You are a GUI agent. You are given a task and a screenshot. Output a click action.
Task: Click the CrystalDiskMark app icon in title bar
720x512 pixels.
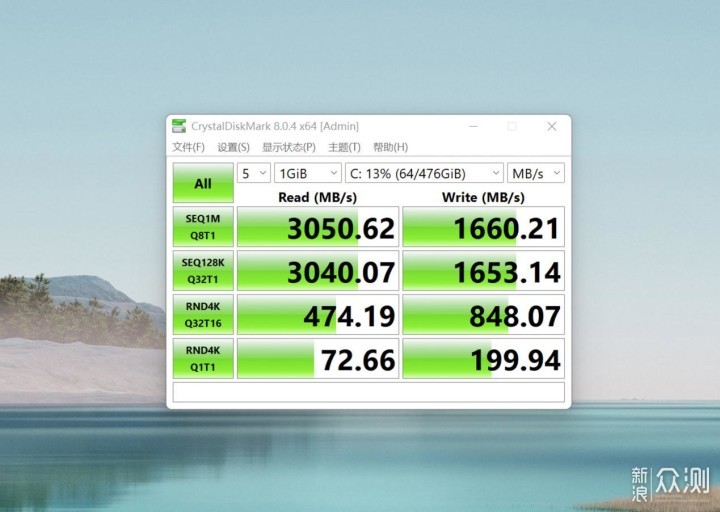(179, 126)
